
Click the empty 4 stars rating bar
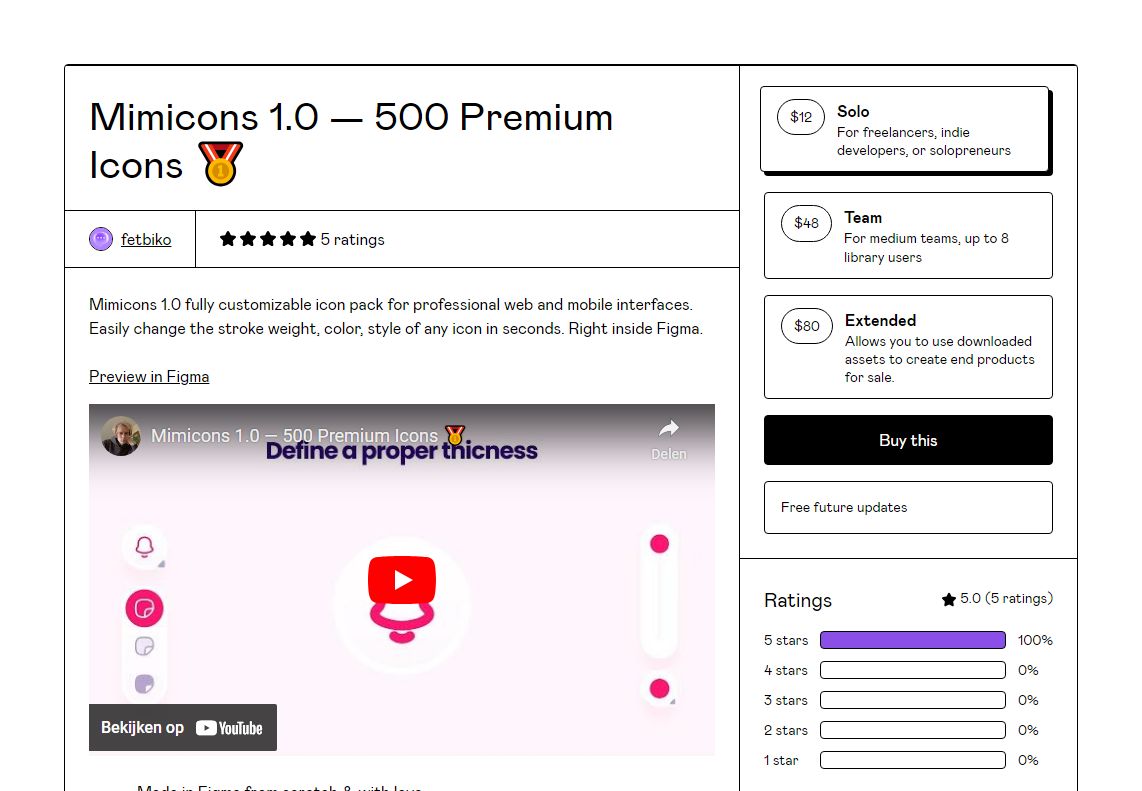tap(913, 669)
